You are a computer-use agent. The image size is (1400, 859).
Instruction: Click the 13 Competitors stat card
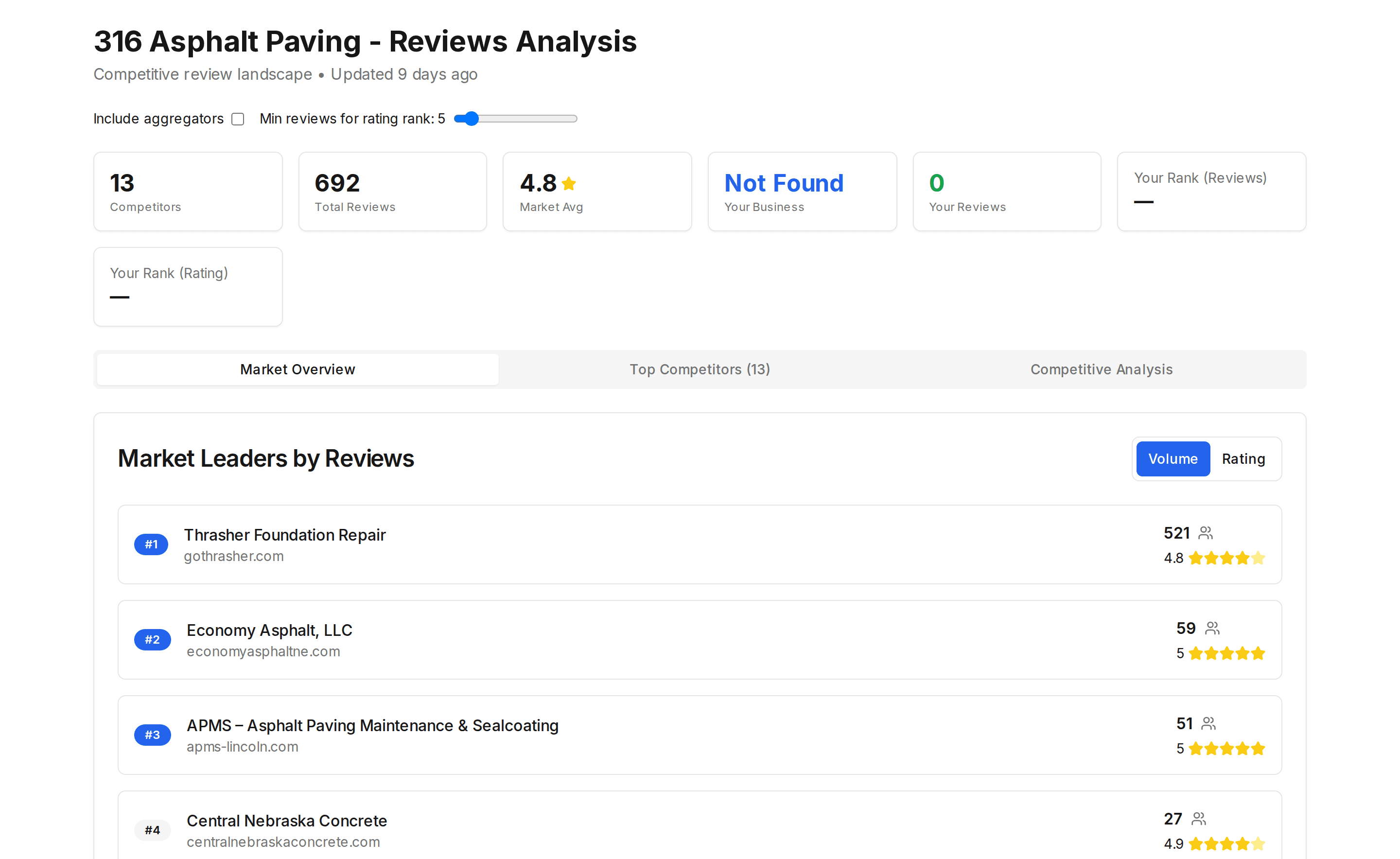coord(188,192)
